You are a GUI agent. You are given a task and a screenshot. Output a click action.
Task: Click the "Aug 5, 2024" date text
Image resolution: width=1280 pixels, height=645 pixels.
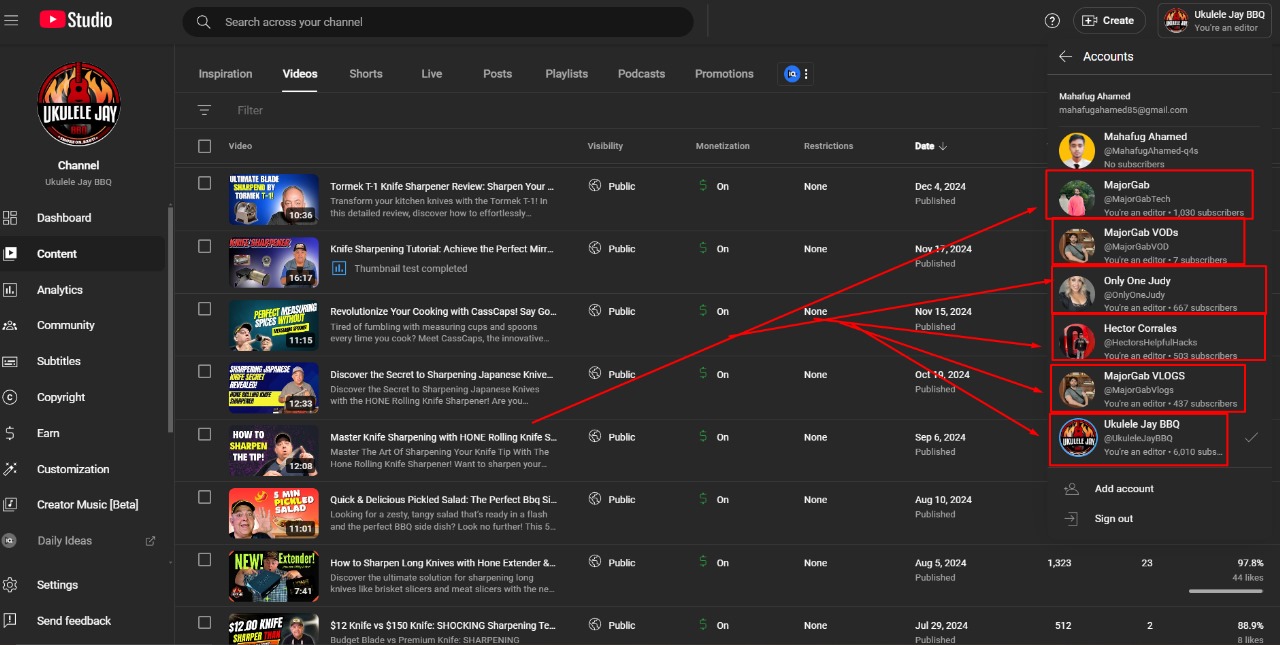940,563
